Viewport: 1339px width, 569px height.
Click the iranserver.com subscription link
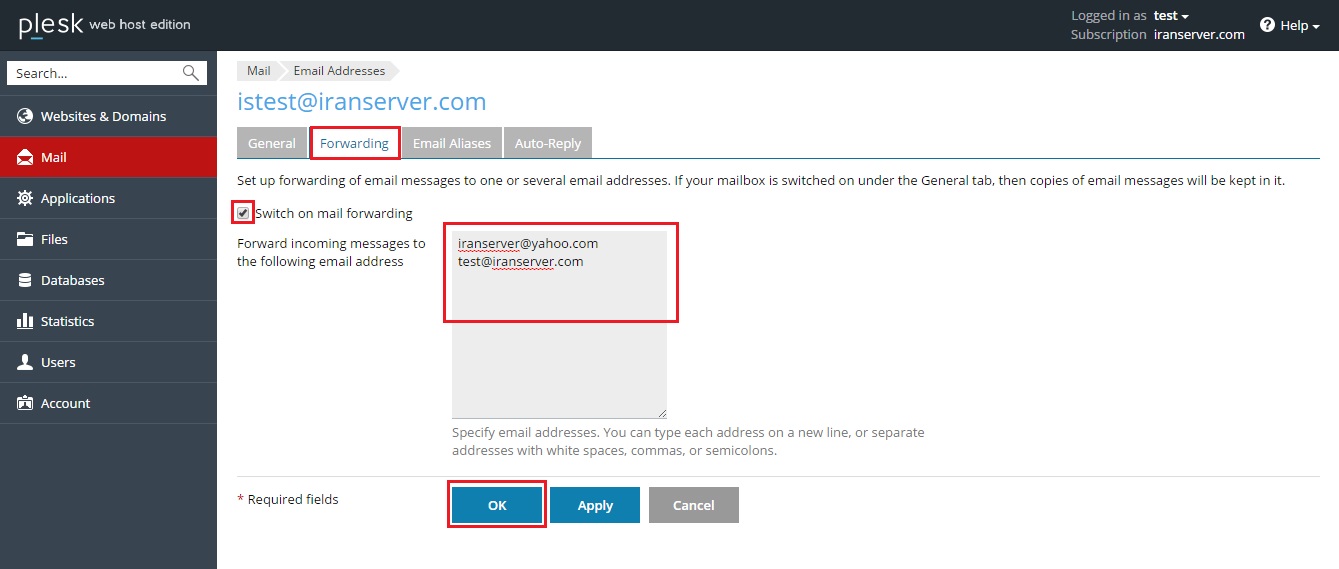coord(1198,34)
